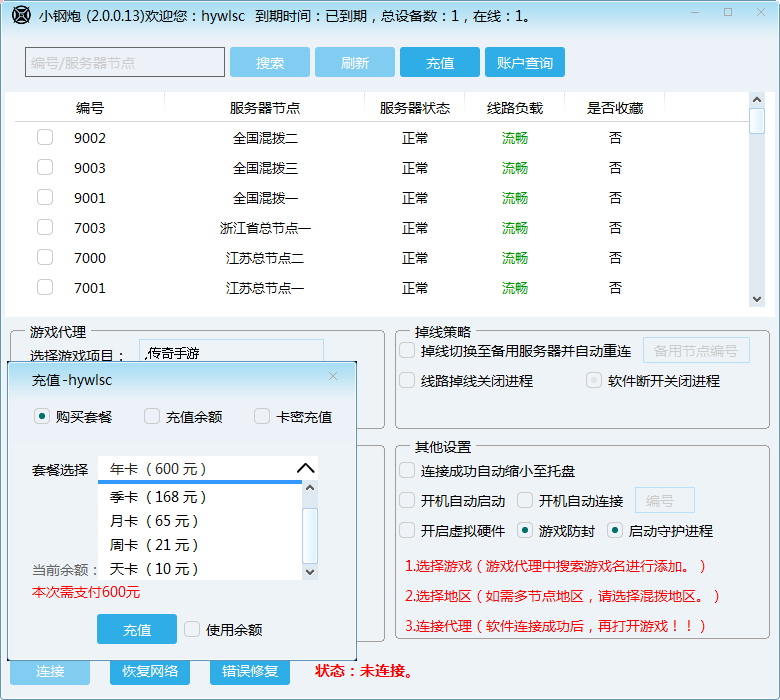Minimize the 小钢炮 window
The width and height of the screenshot is (780, 700).
click(x=695, y=12)
